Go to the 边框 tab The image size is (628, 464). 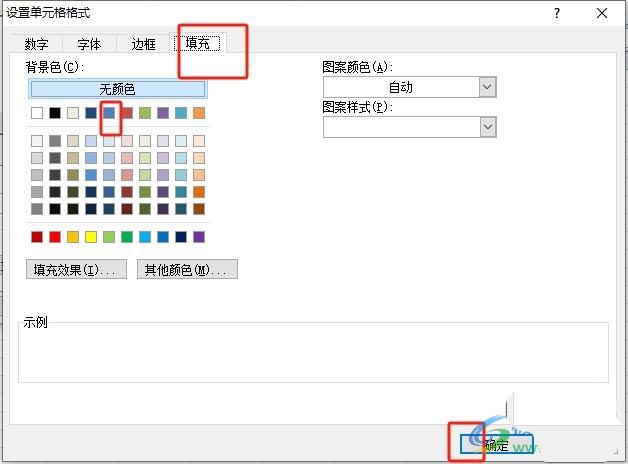[143, 44]
